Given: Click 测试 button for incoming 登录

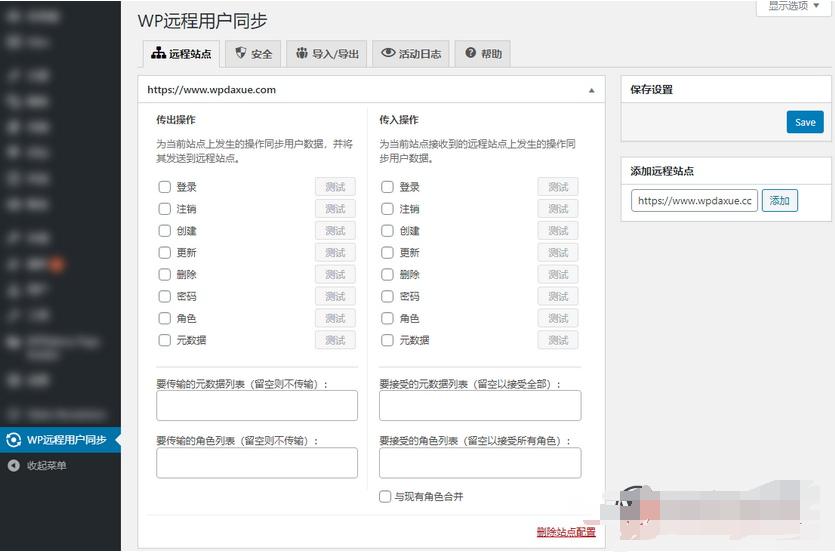Looking at the screenshot, I should pyautogui.click(x=558, y=187).
